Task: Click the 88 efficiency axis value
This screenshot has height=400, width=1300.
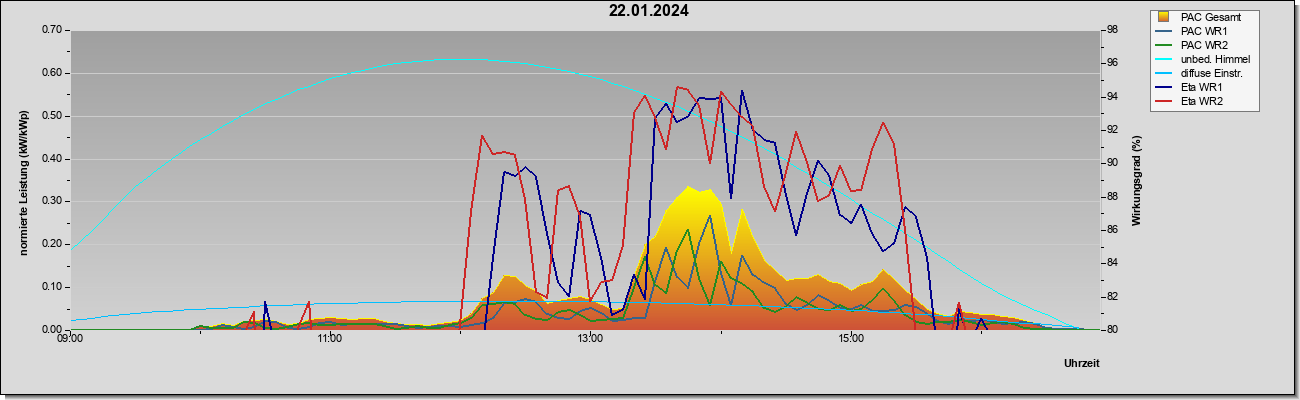Action: [x=1112, y=197]
